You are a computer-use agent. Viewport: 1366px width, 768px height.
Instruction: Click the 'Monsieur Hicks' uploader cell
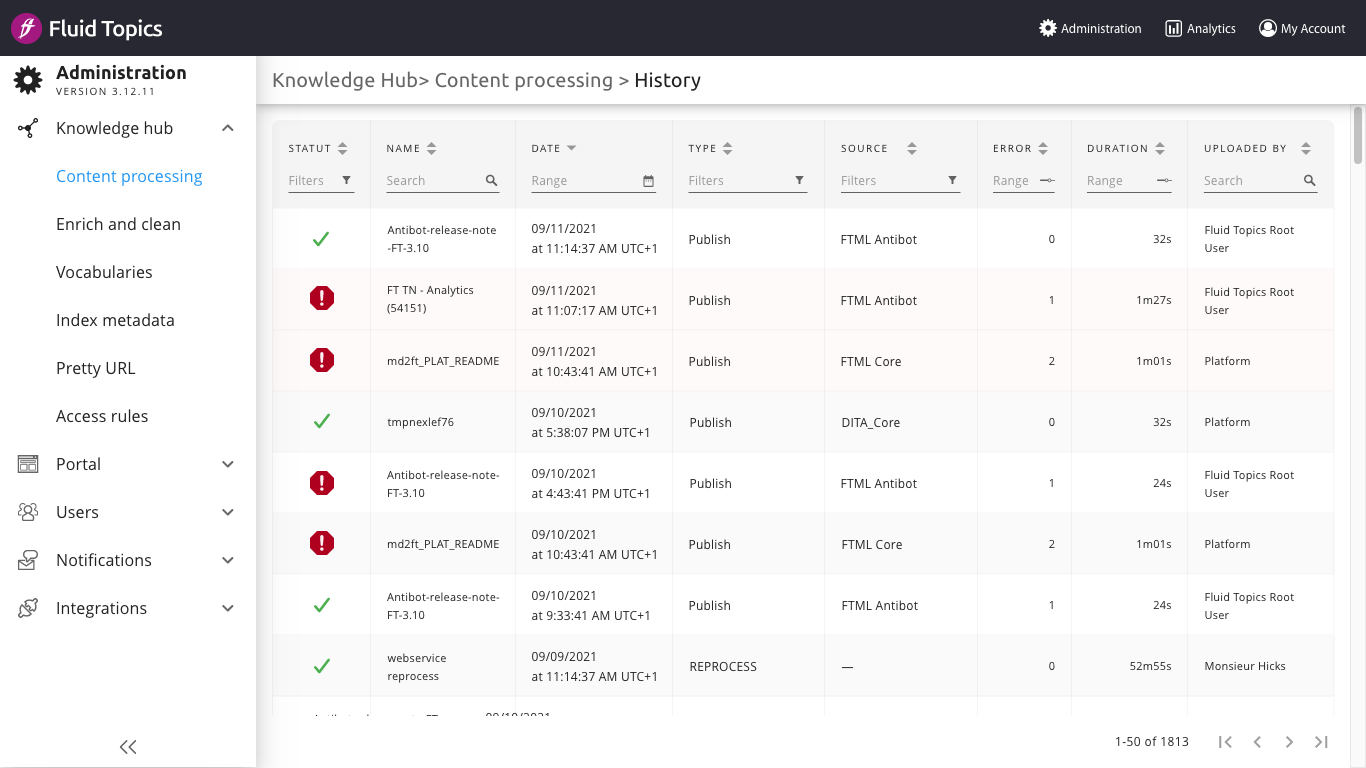(1245, 666)
